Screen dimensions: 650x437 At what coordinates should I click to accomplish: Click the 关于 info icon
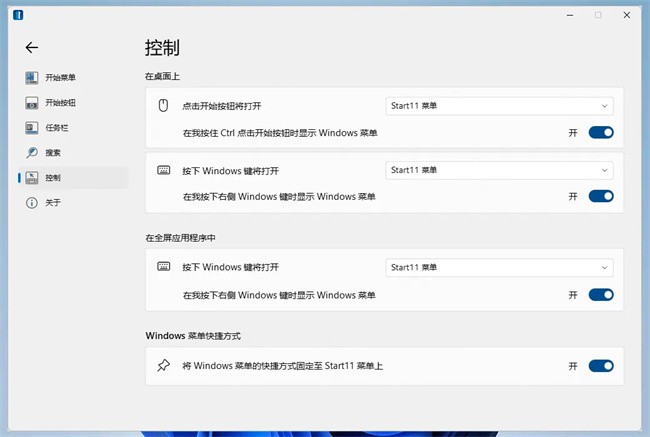(32, 202)
